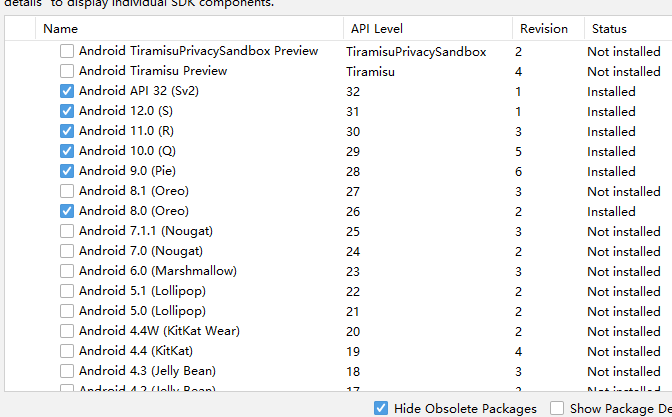Select Android 5.0 (Lollipop) label
The height and width of the screenshot is (417, 672).
coord(142,311)
